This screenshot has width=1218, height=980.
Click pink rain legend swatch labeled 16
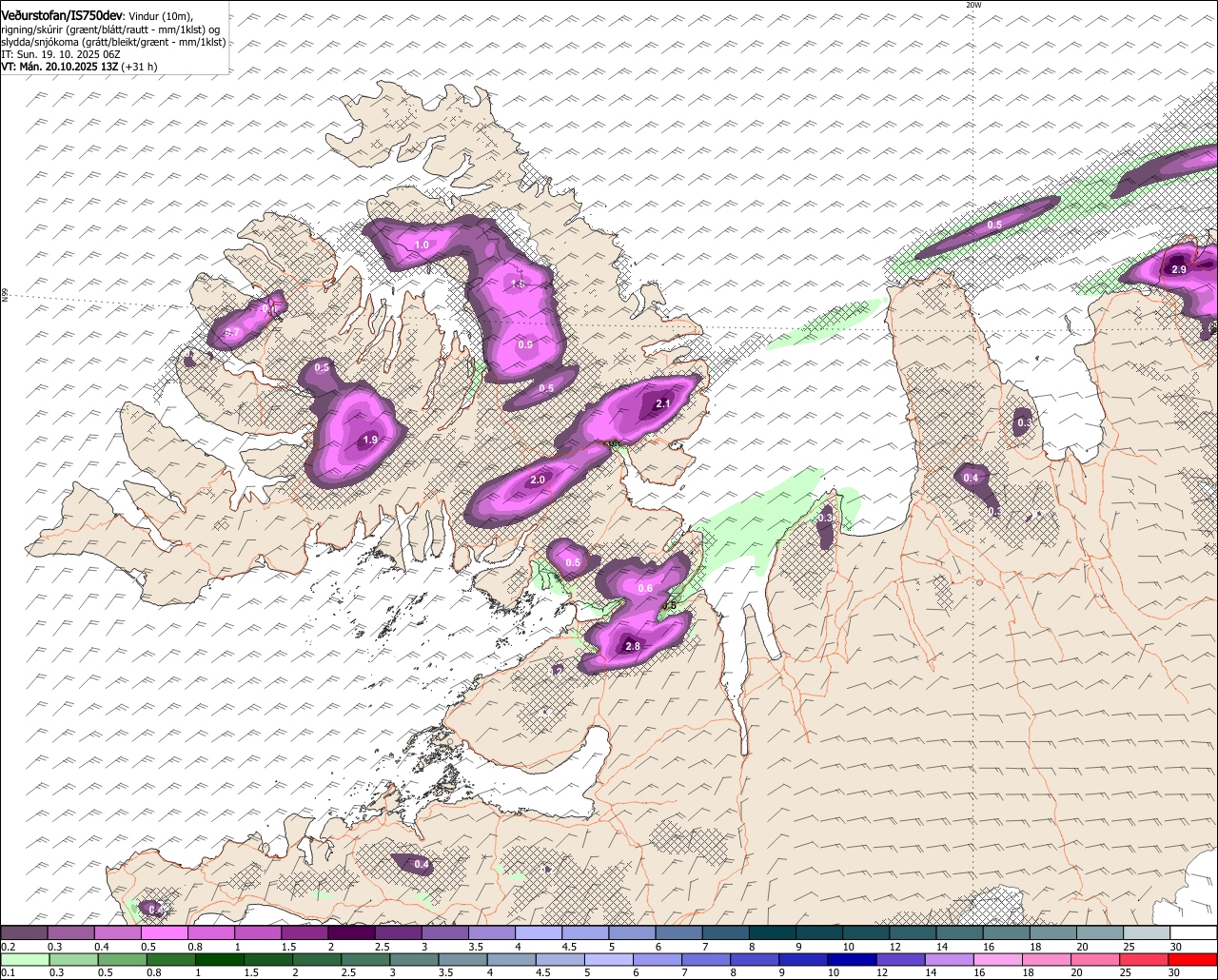(998, 959)
